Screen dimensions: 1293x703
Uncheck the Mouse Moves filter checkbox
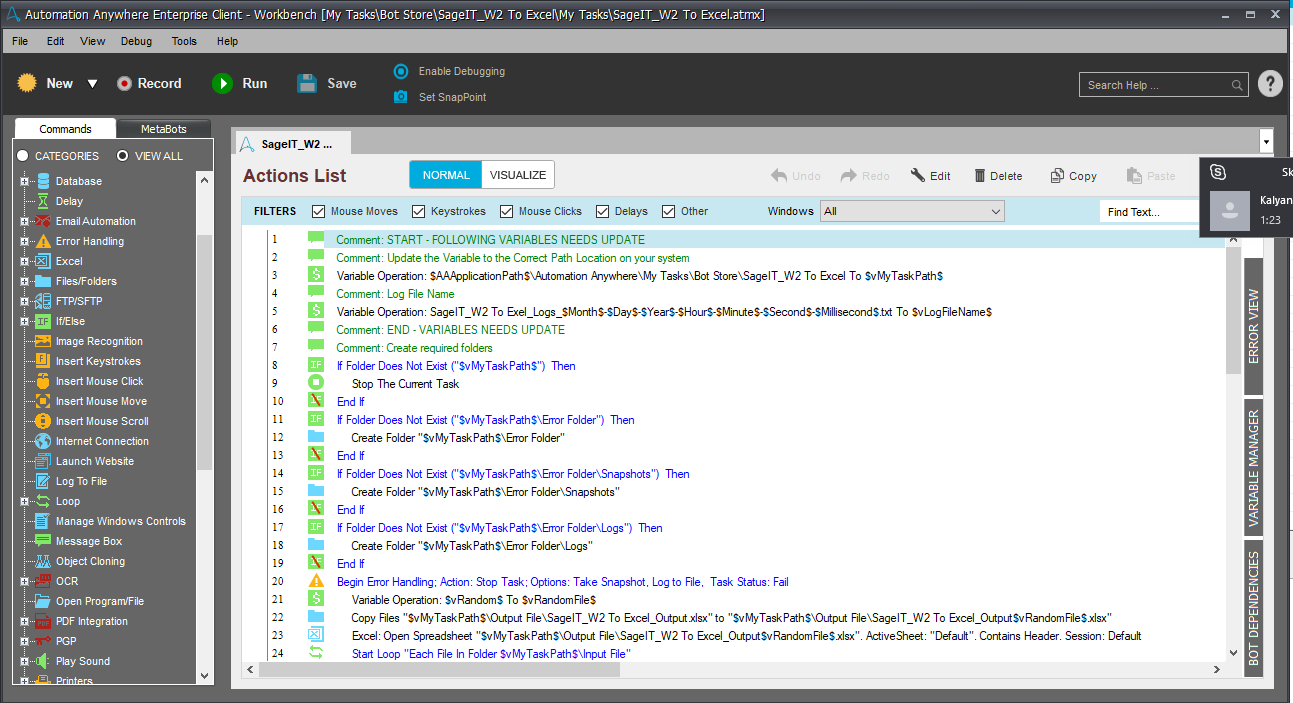319,211
